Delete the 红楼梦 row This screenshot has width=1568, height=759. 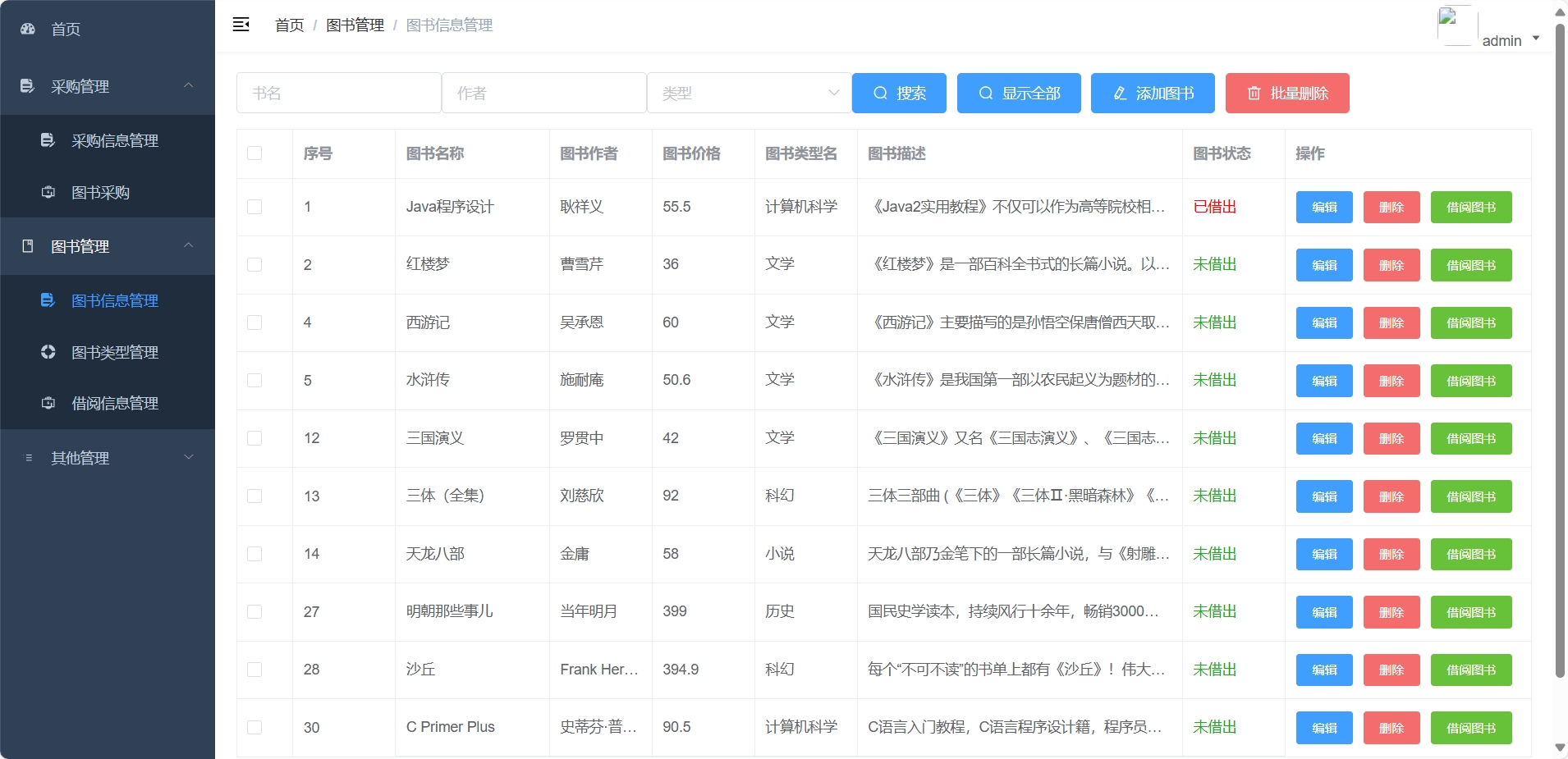[1391, 265]
